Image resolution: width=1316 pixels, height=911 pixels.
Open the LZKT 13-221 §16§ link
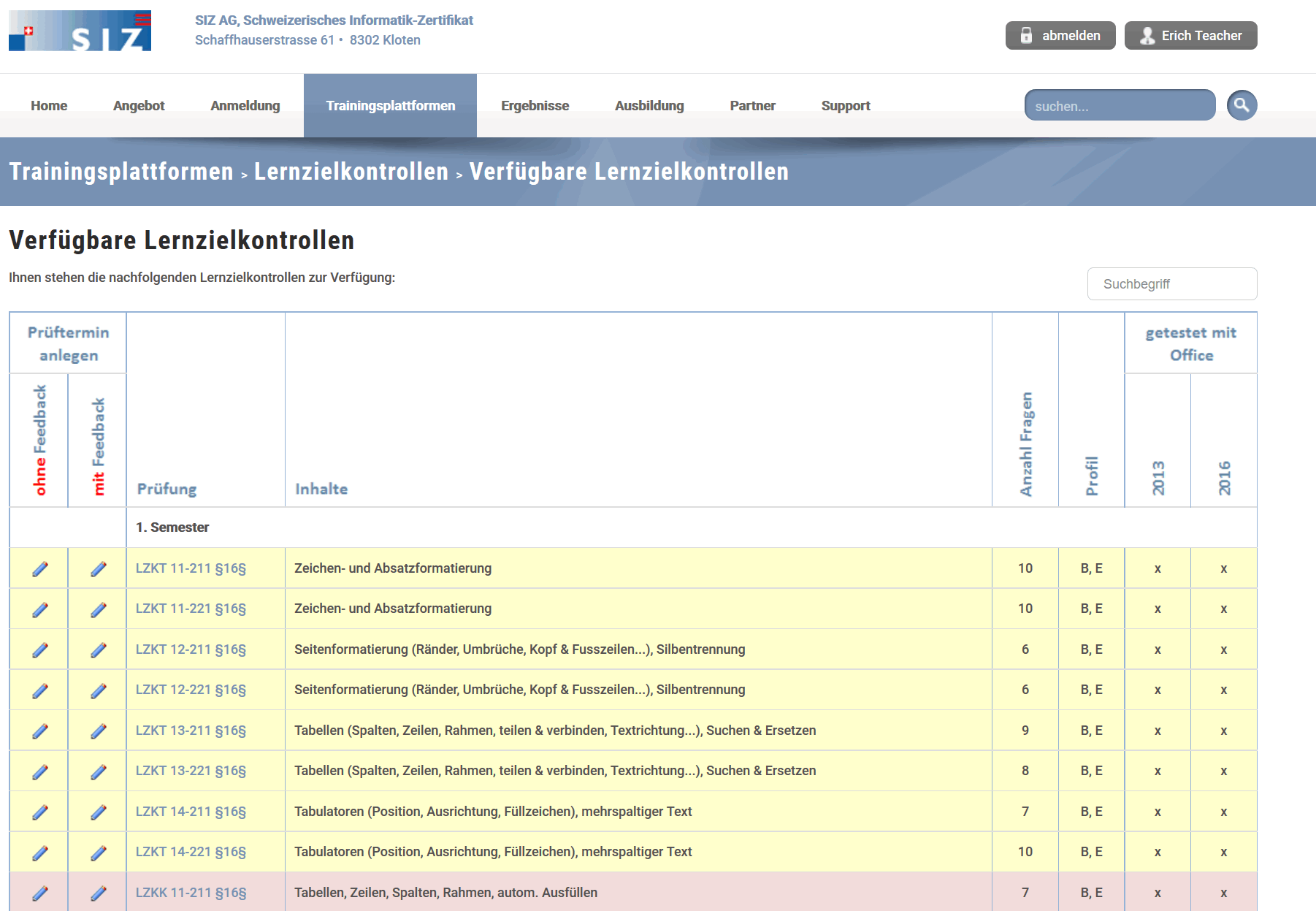tap(191, 771)
